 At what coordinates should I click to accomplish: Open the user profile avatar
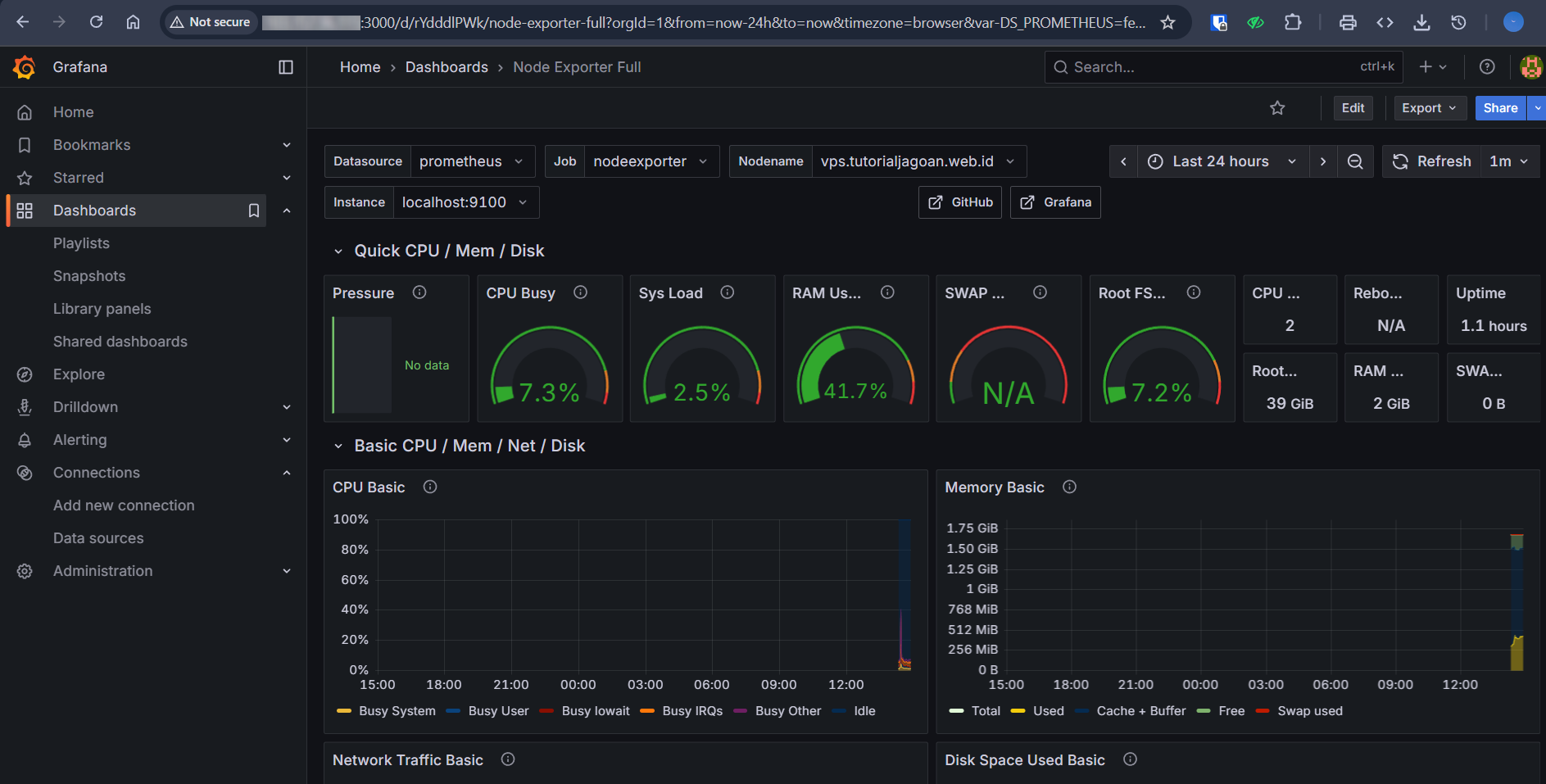1531,67
